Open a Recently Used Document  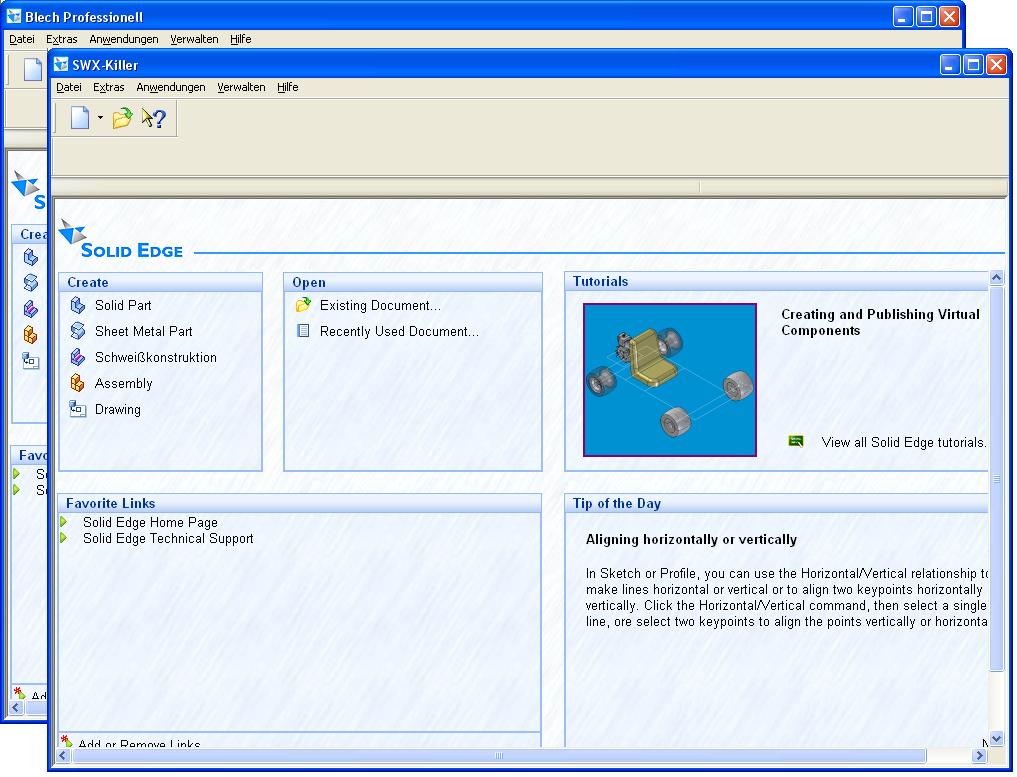399,331
